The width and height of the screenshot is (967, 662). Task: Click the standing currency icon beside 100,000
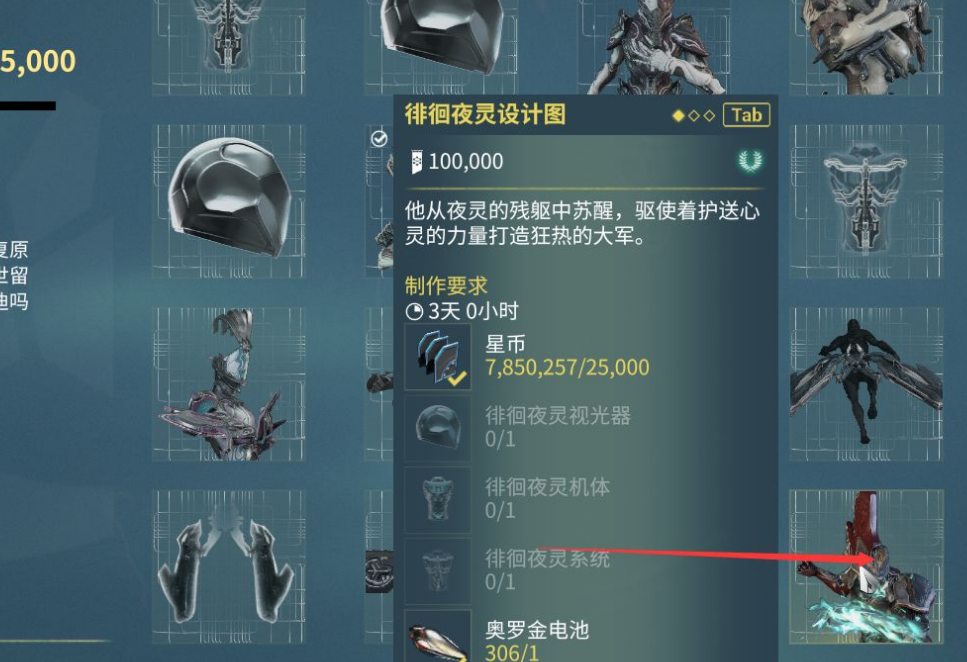[x=416, y=162]
